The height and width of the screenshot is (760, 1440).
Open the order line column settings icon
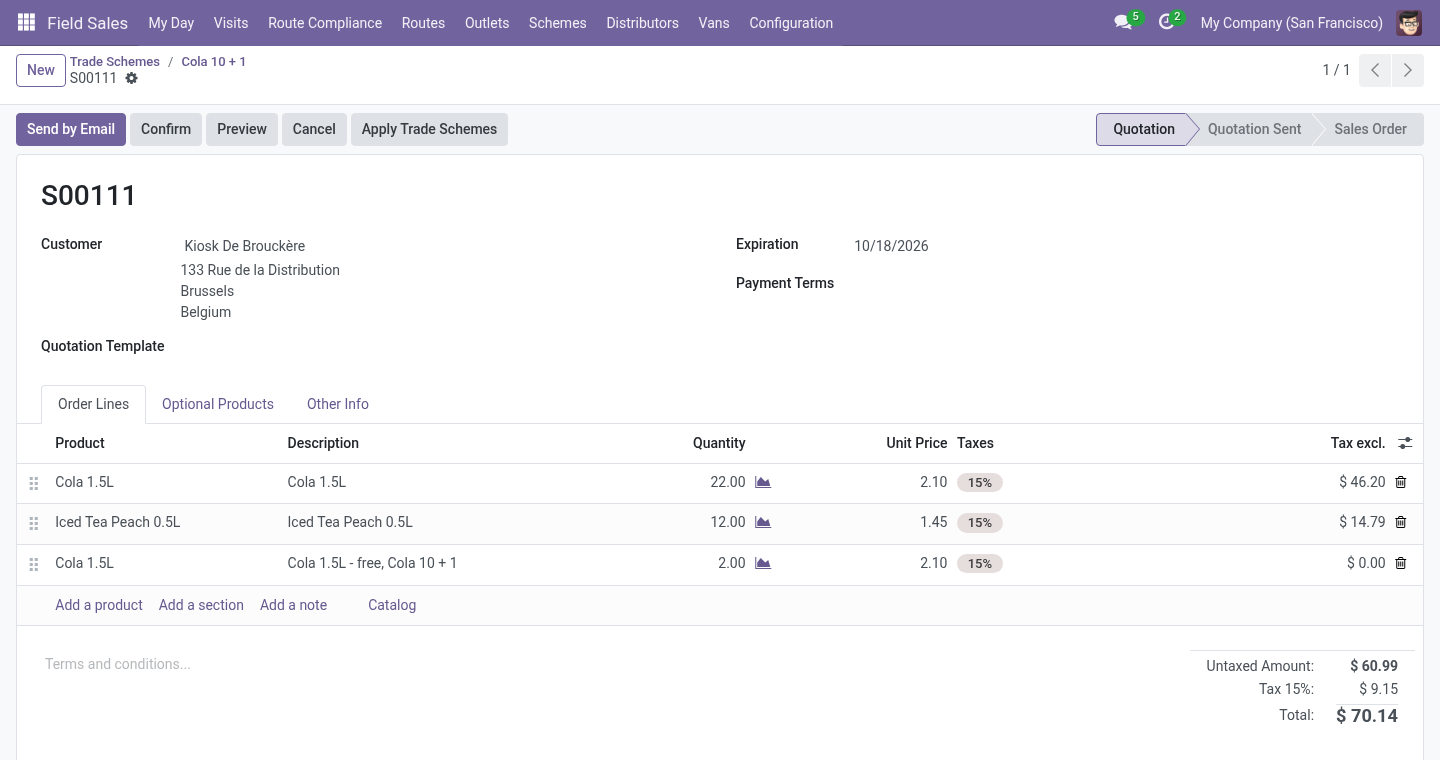pos(1405,443)
